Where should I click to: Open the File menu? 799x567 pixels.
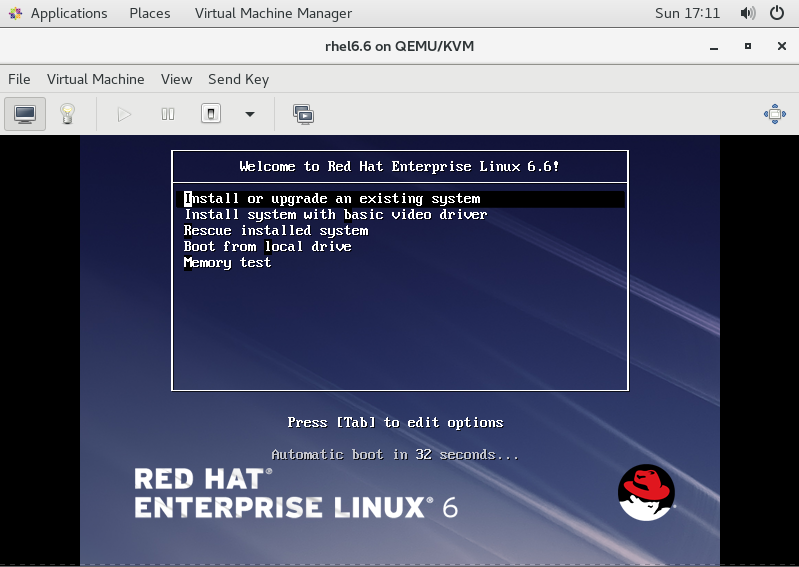pyautogui.click(x=19, y=79)
